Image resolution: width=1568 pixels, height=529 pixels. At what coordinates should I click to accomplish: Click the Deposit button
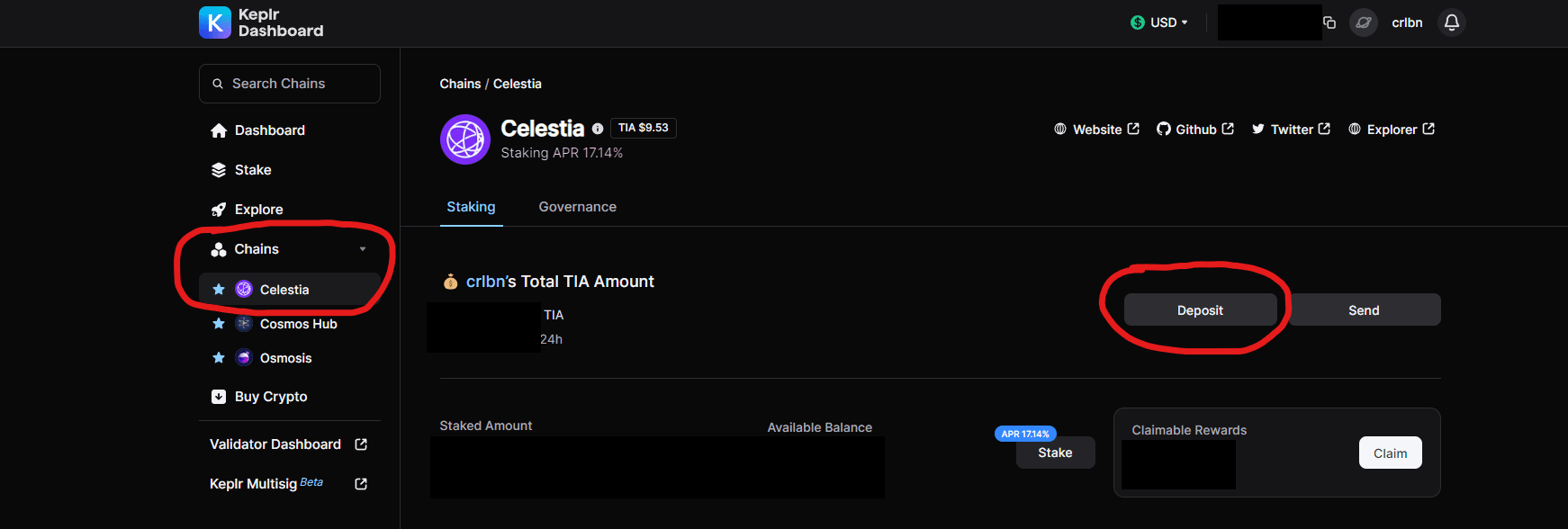click(x=1200, y=310)
